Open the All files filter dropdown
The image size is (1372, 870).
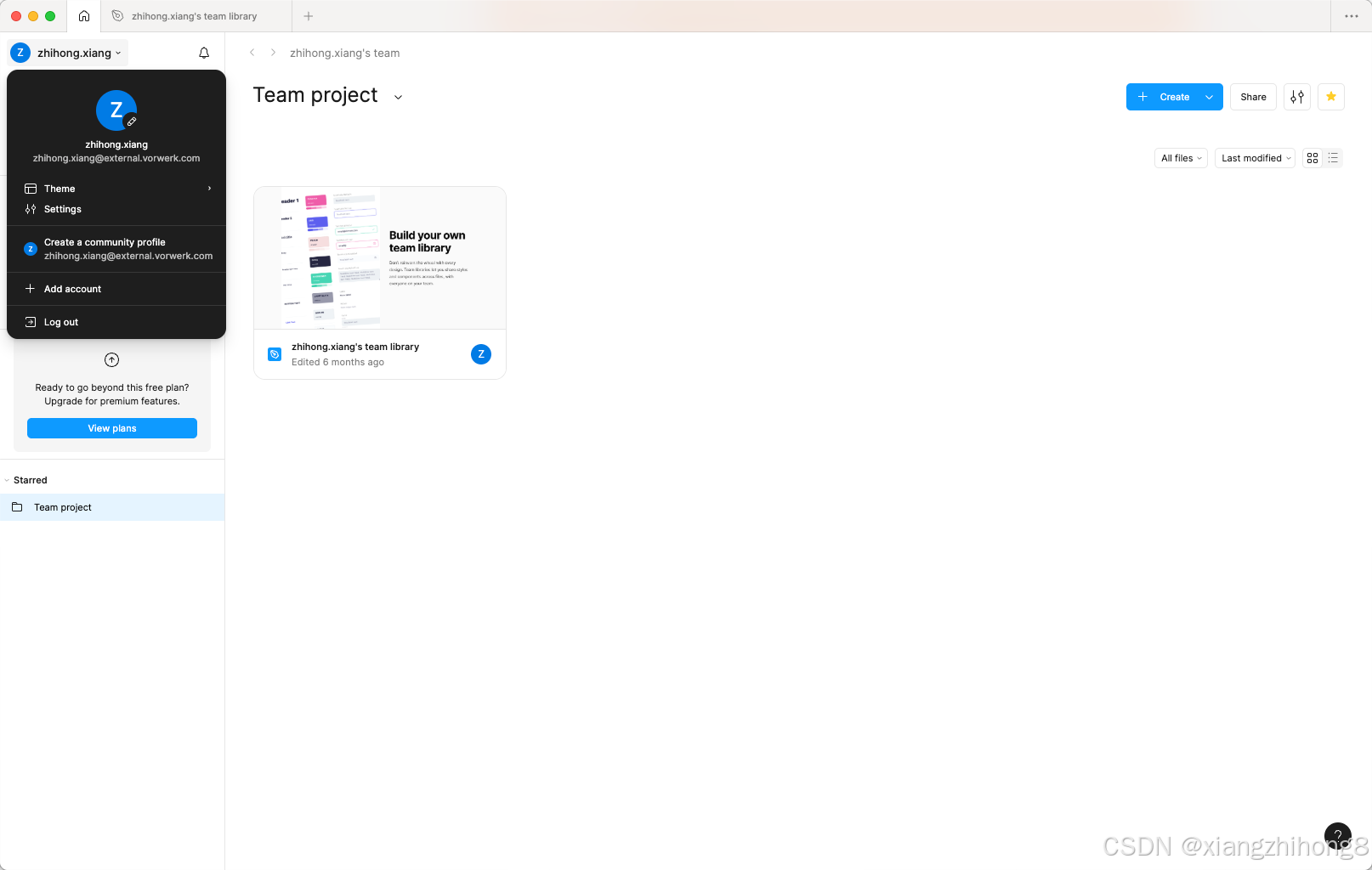(1181, 158)
